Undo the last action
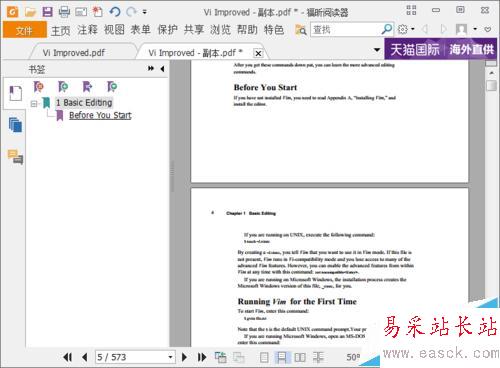500x368 pixels. tap(115, 12)
